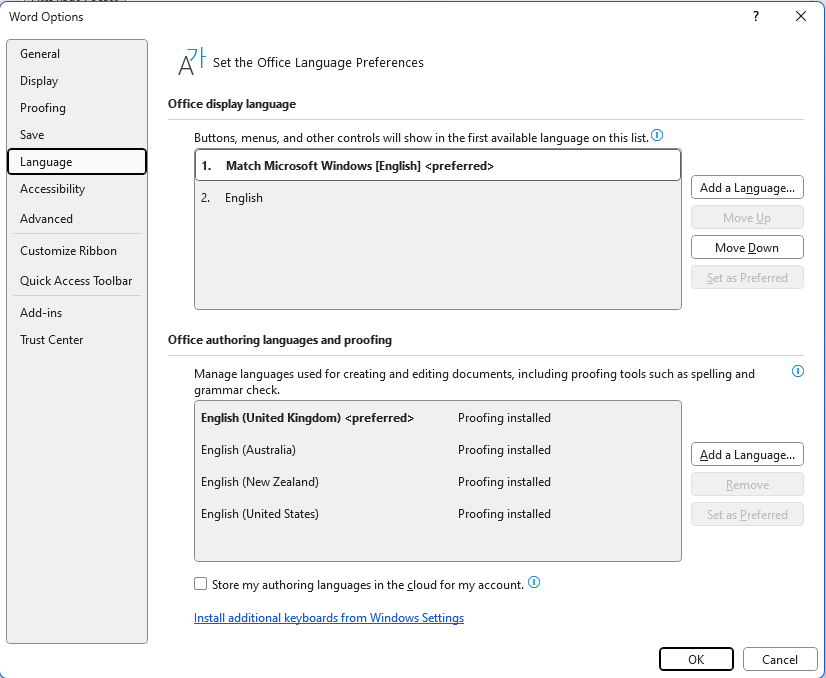Enable storing authoring languages in the cloud
Screen dimensions: 826x678
pyautogui.click(x=200, y=584)
